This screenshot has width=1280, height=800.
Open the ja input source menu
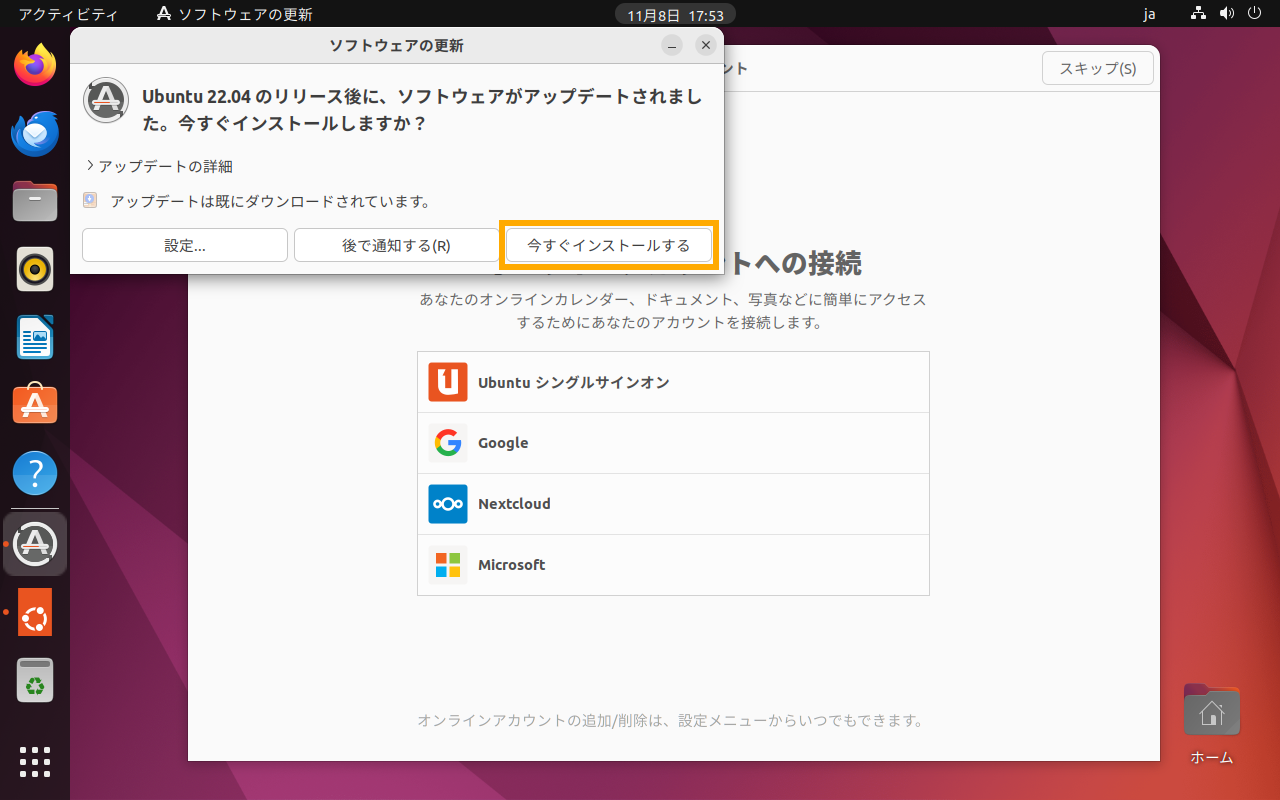pyautogui.click(x=1149, y=14)
